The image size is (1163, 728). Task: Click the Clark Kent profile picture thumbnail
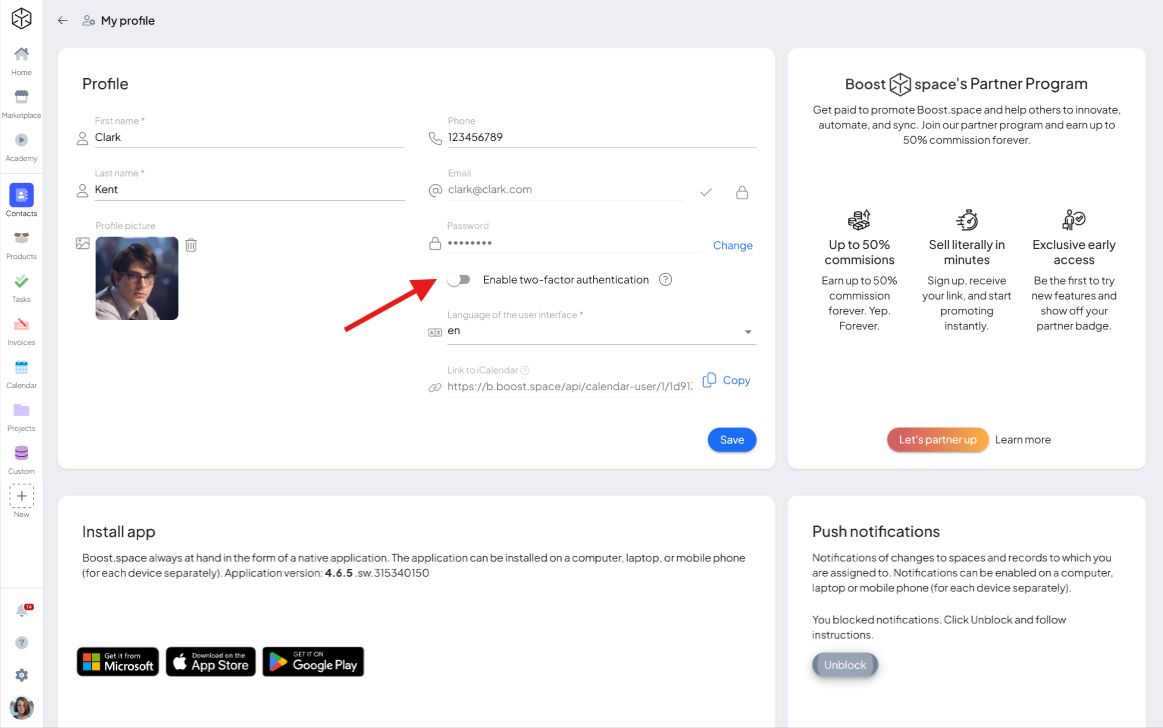point(136,278)
